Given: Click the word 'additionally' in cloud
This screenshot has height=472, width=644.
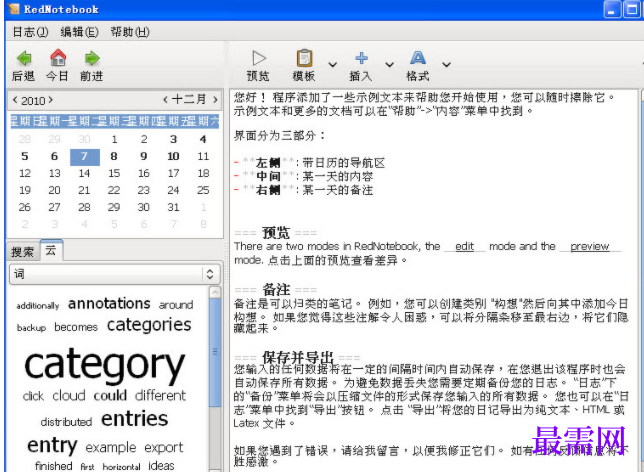Looking at the screenshot, I should [38, 306].
